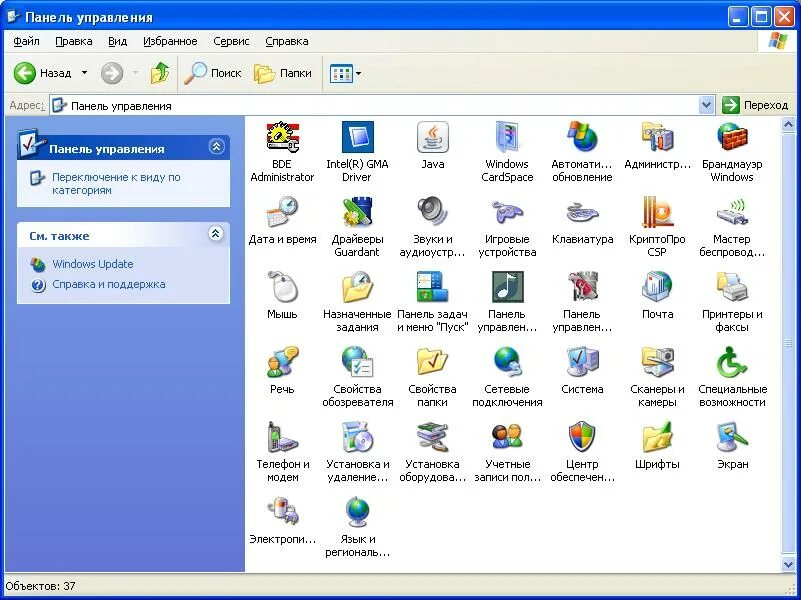Expand the Назад history dropdown arrow
The height and width of the screenshot is (600, 801).
84,74
